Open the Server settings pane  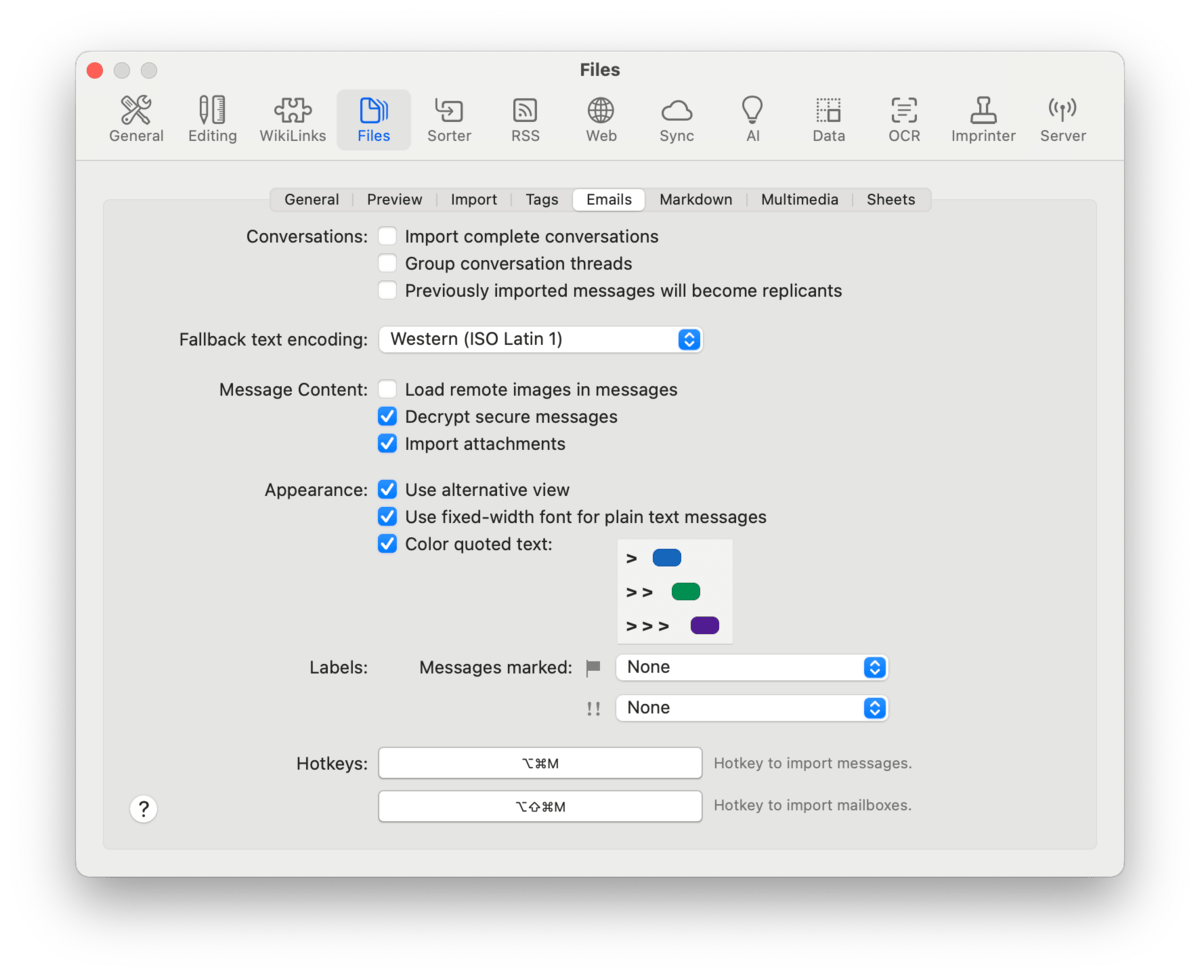pos(1062,120)
